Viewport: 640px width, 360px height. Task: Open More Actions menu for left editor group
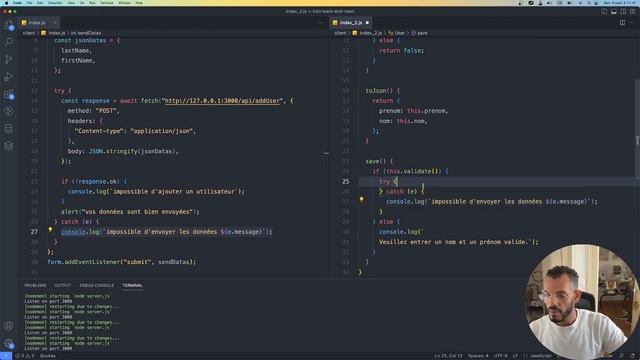[320, 22]
